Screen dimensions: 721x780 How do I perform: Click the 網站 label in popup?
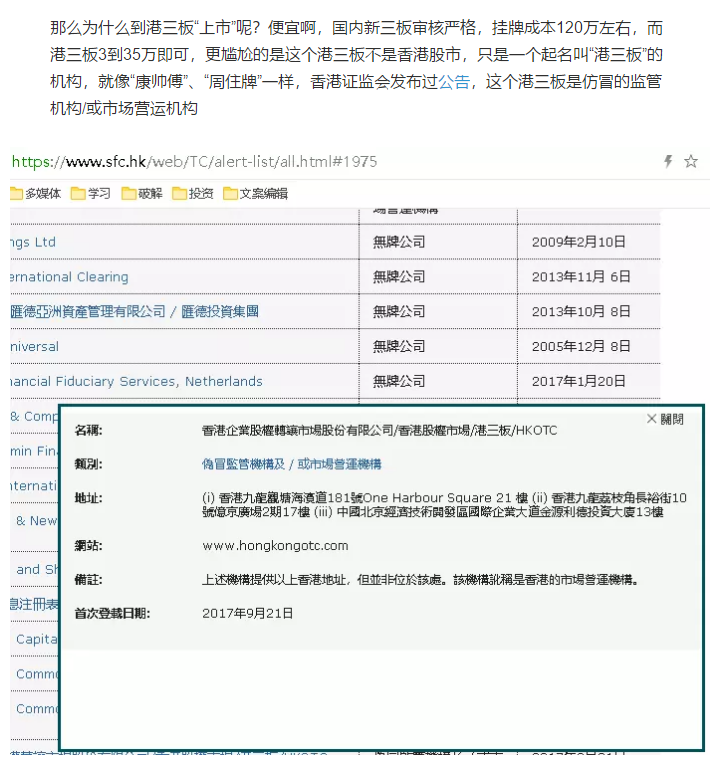(x=88, y=546)
